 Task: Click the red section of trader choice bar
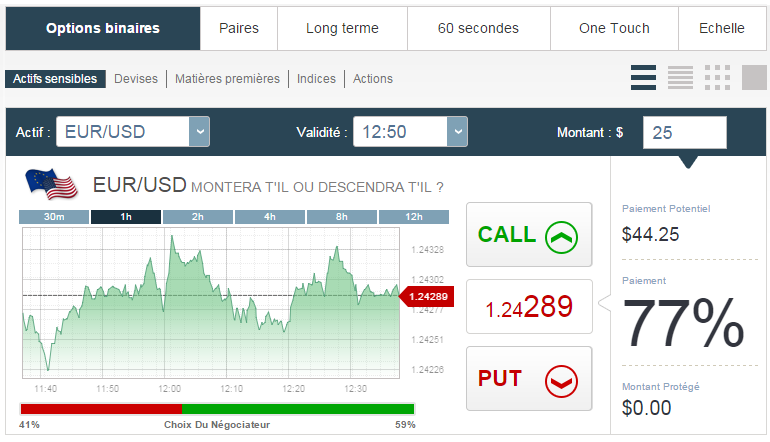tap(101, 409)
